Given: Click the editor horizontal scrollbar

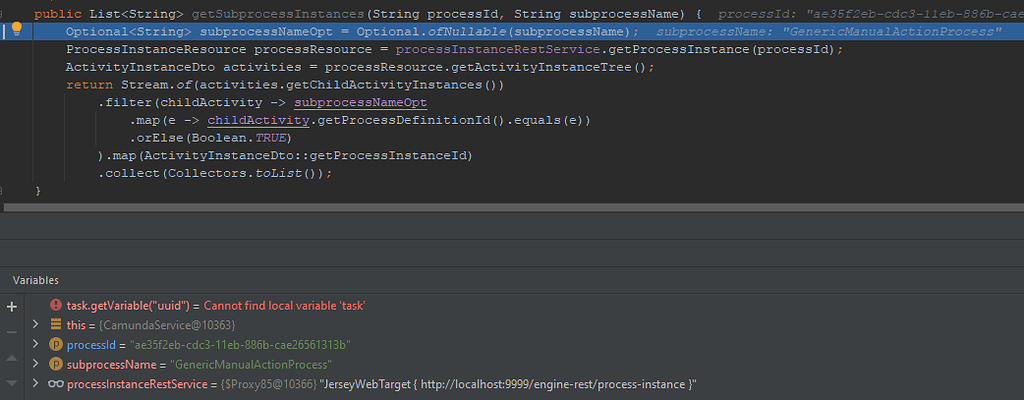Looking at the screenshot, I should [x=500, y=208].
